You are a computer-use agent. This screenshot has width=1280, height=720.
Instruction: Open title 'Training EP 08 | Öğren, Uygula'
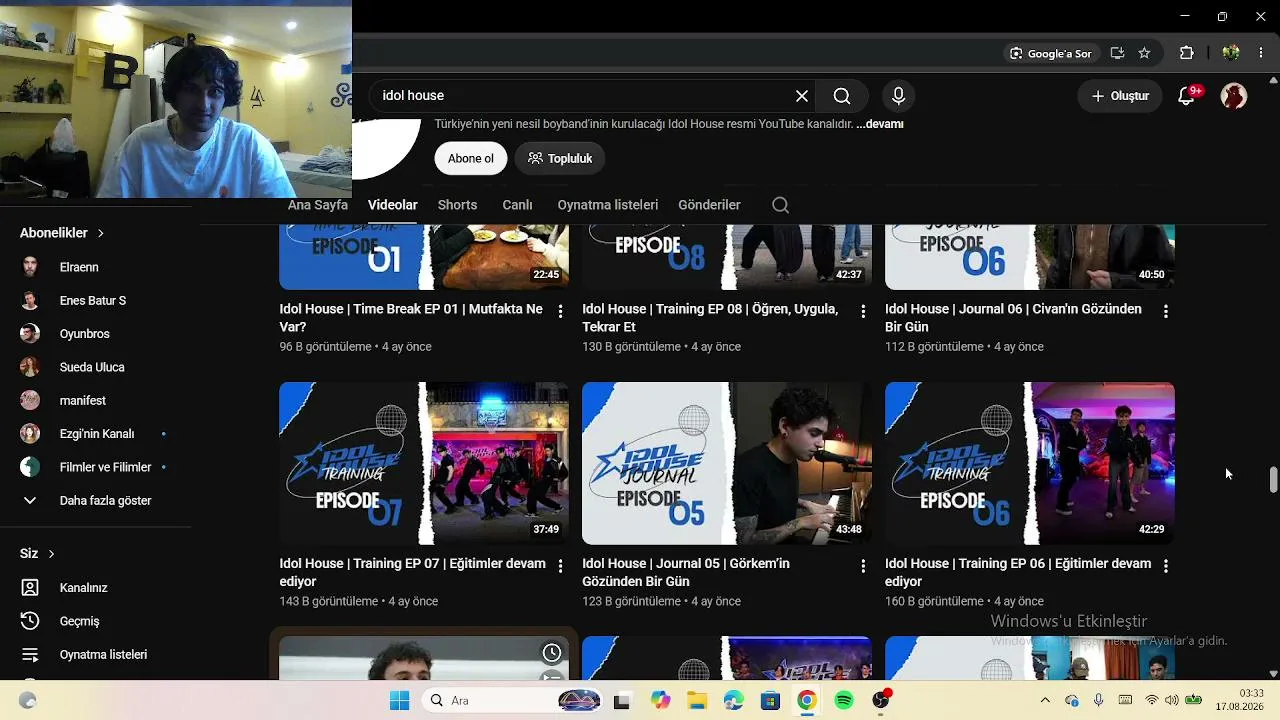710,318
